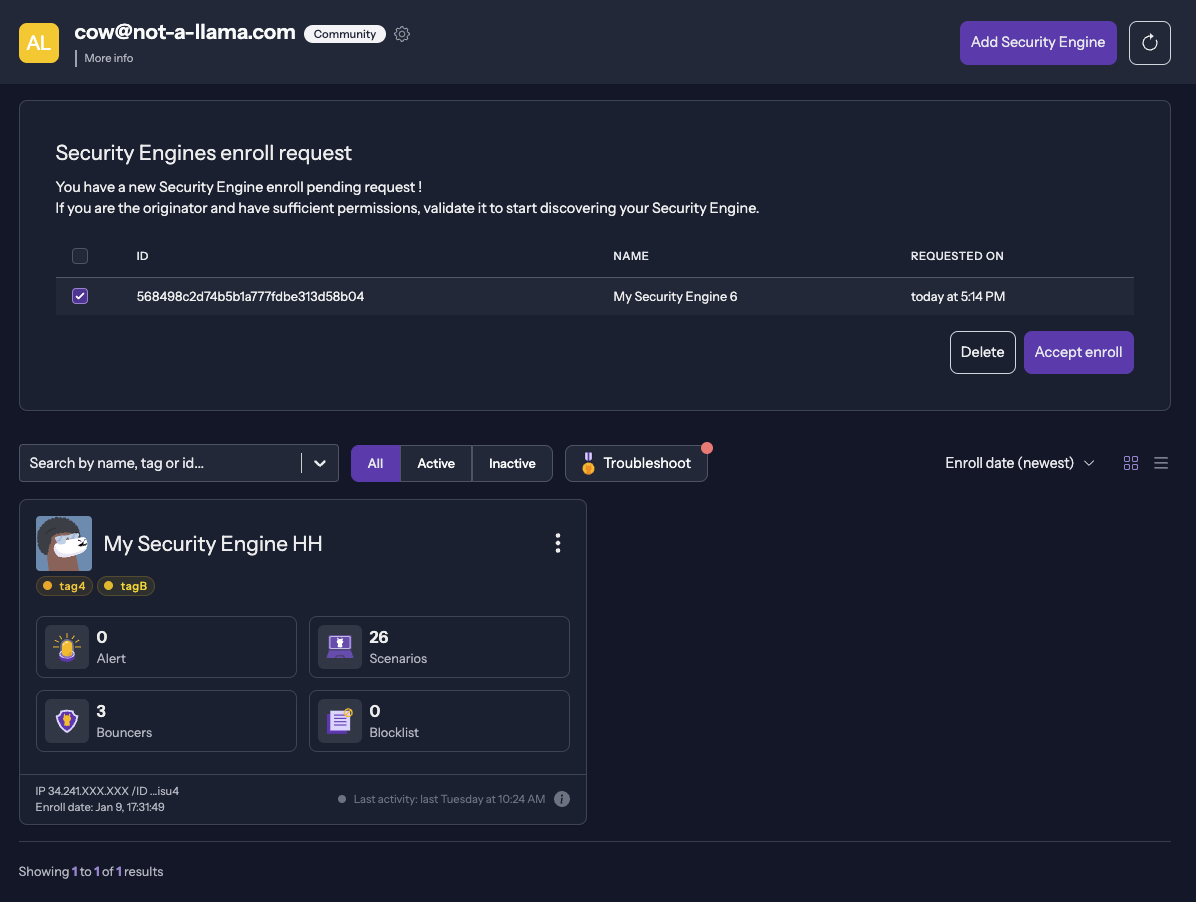The image size is (1196, 902).
Task: Refresh engines using the circular arrow icon
Action: 1149,42
